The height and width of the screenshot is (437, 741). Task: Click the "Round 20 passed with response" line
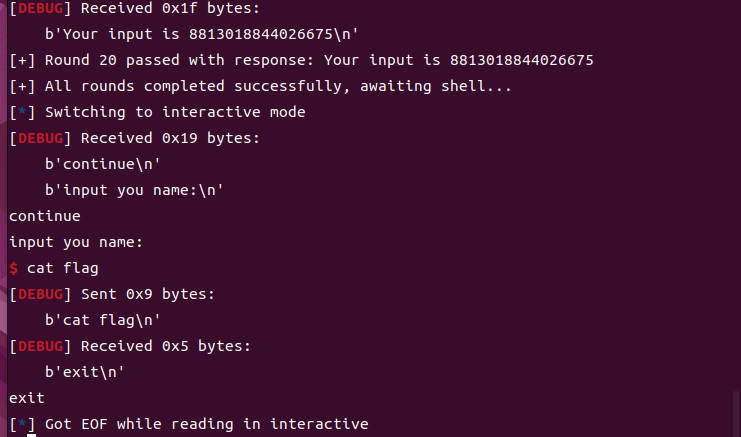tap(300, 61)
